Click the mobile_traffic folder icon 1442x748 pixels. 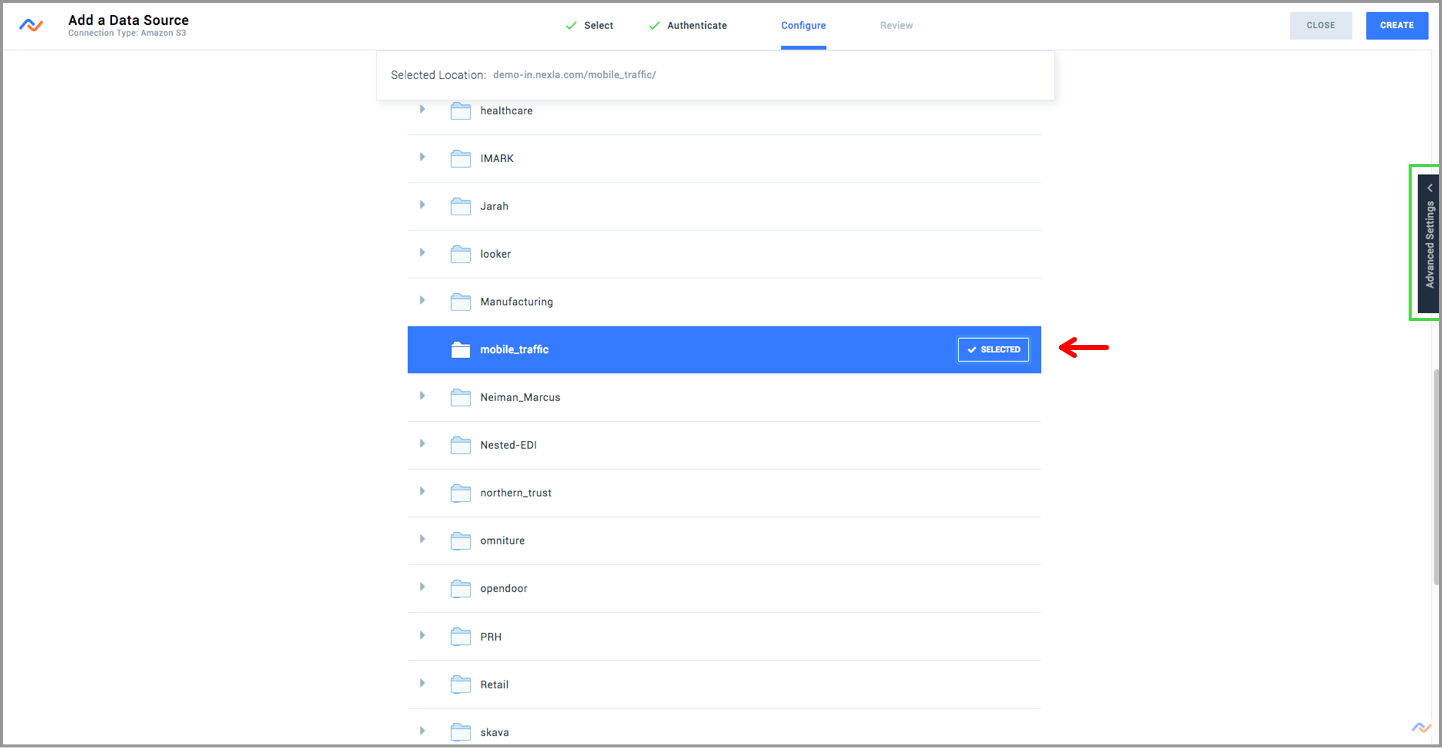(x=460, y=349)
